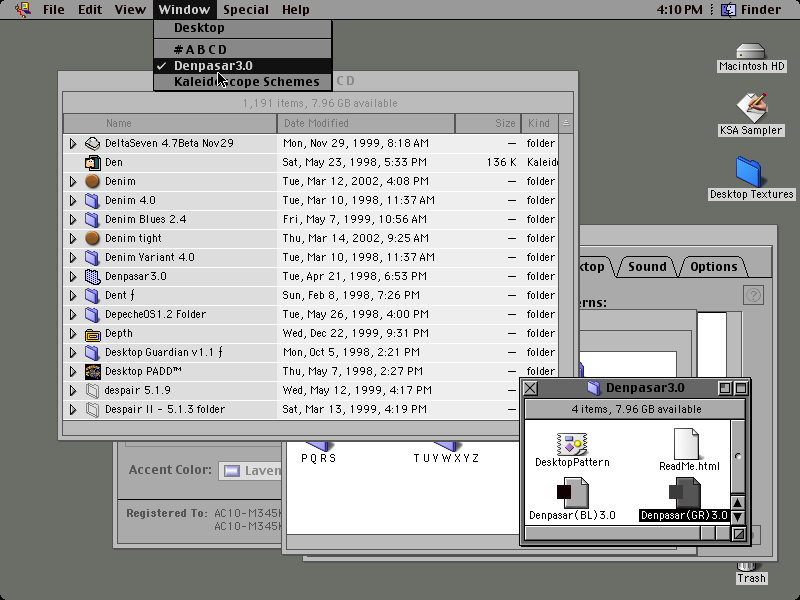Expand the DeltaSeven 4.7Beta Nov29 folder
Viewport: 800px width, 600px height.
tap(73, 143)
